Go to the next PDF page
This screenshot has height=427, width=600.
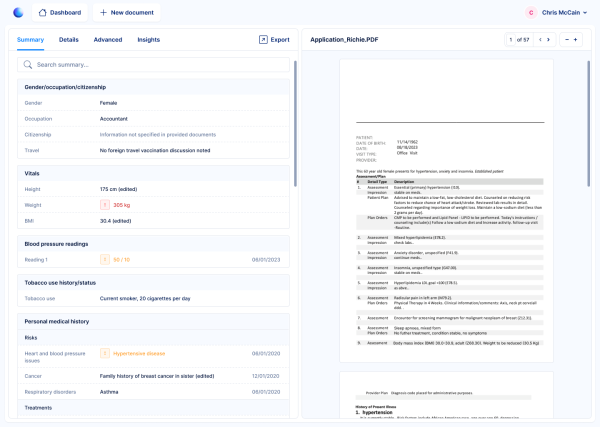(x=548, y=40)
